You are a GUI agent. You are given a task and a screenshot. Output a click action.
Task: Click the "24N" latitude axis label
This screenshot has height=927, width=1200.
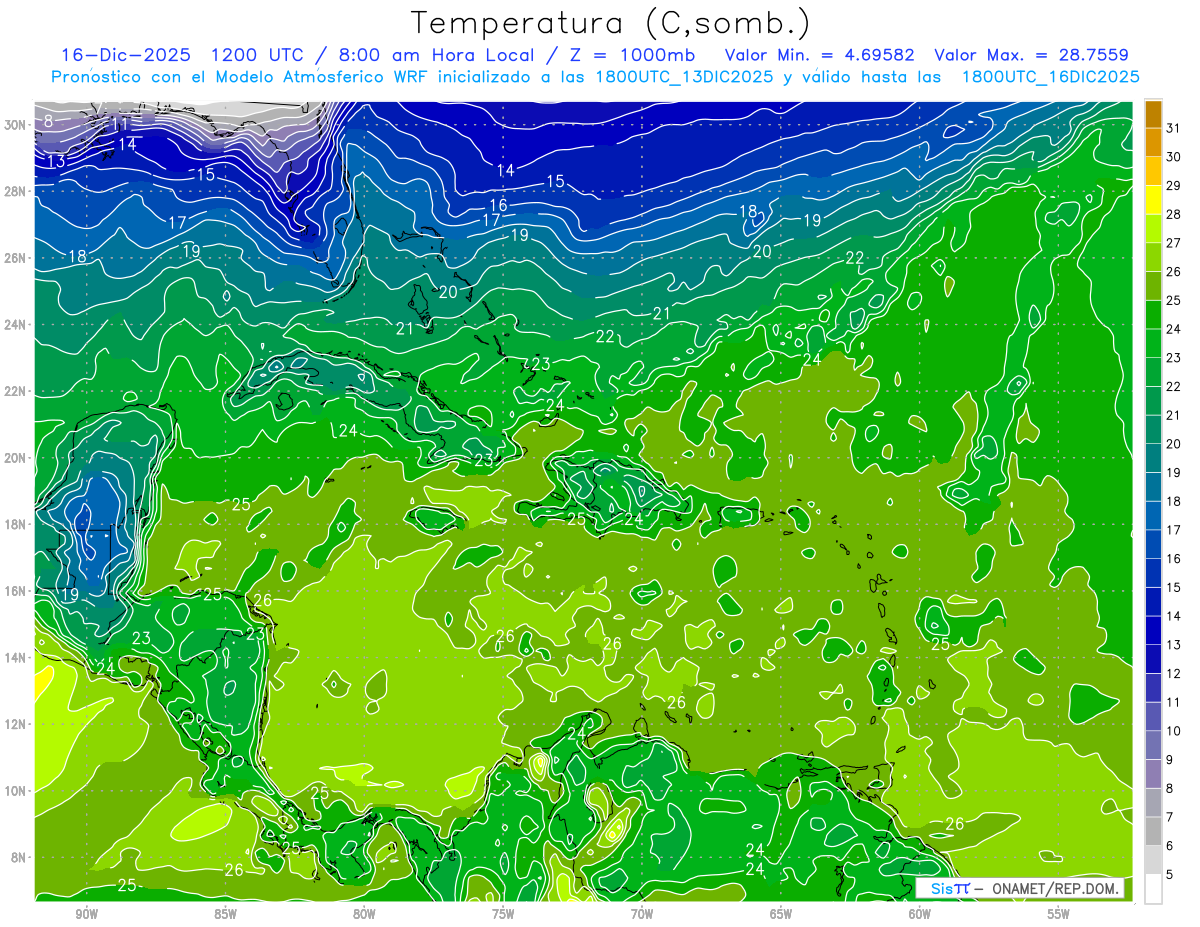click(x=15, y=325)
